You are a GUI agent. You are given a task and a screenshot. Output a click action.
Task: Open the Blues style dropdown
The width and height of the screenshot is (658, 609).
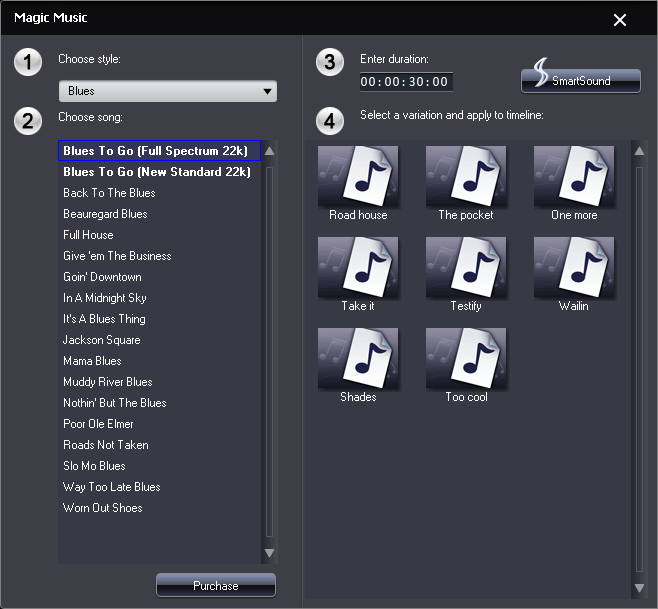(x=167, y=91)
